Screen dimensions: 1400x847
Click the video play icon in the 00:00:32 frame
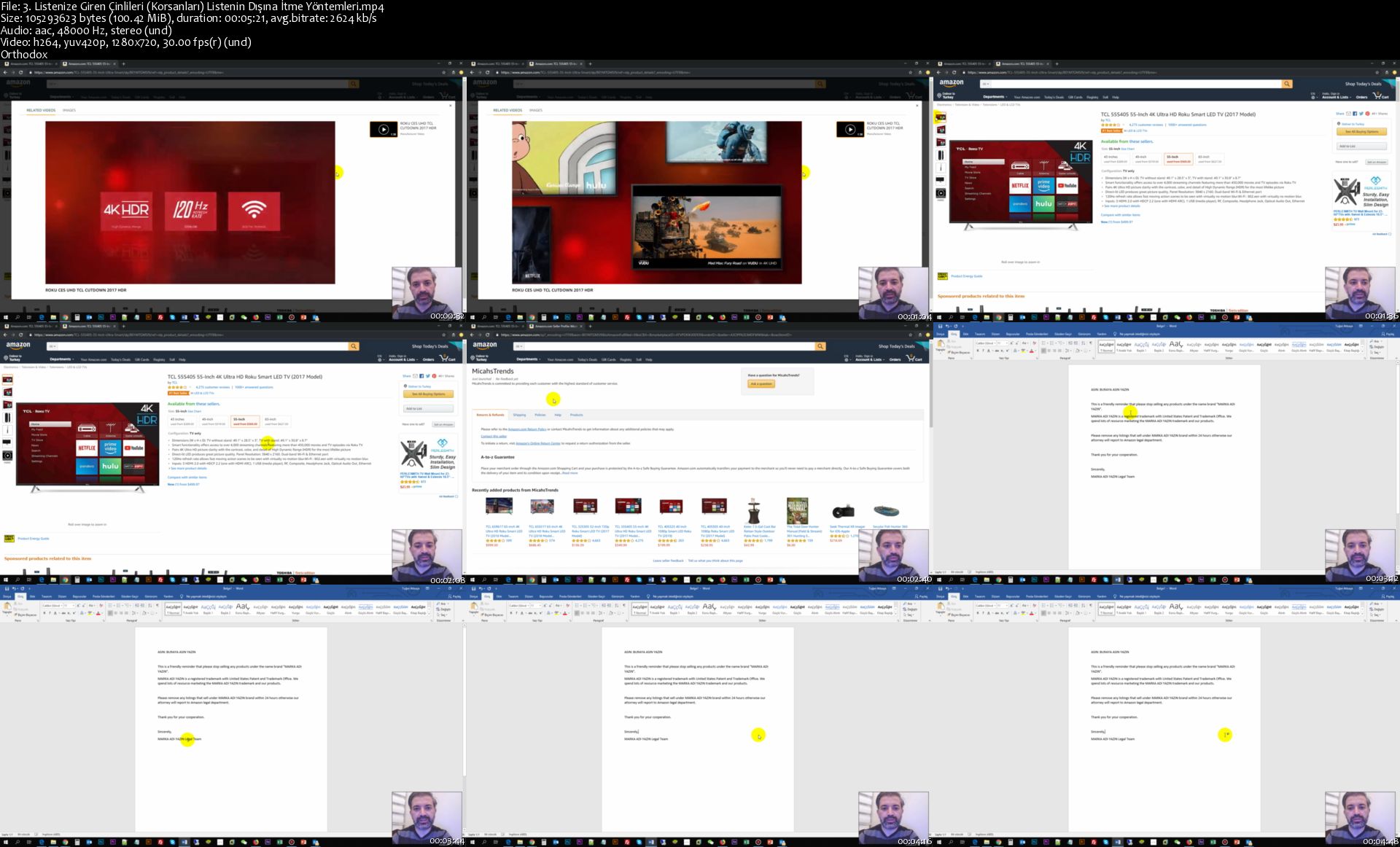pyautogui.click(x=384, y=129)
